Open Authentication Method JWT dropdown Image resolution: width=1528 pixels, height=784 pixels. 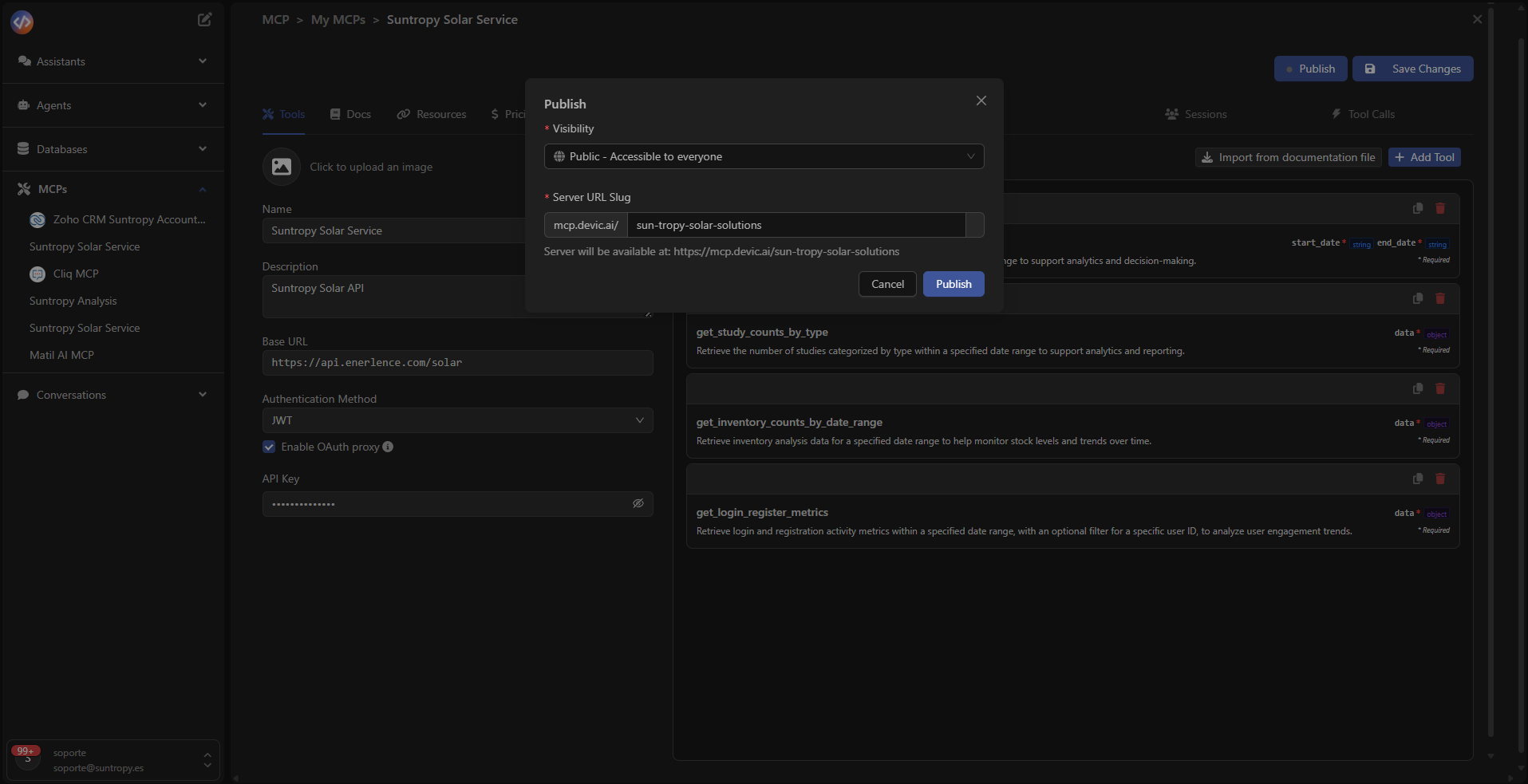[457, 420]
